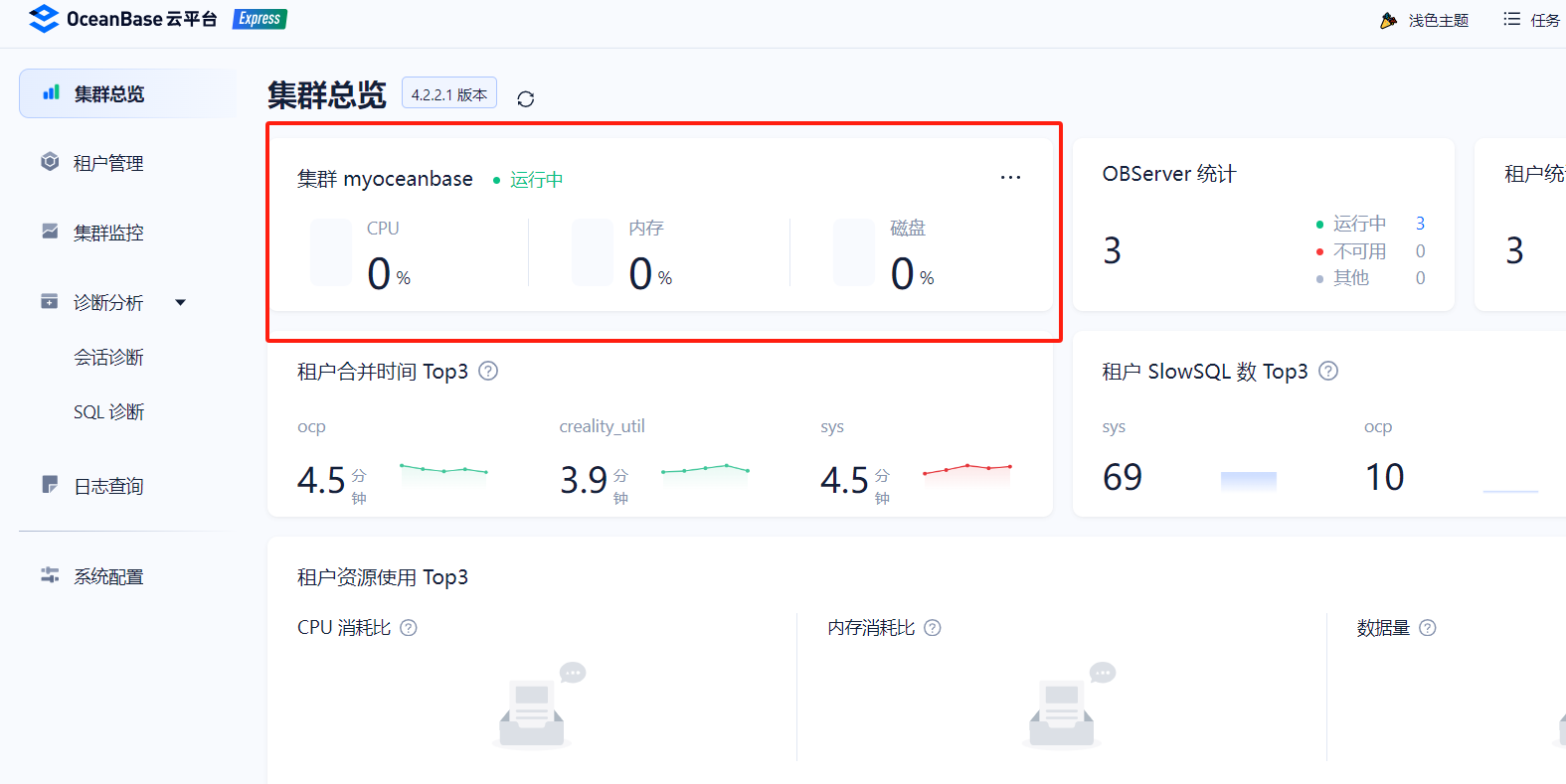Viewport: 1566px width, 784px height.
Task: Show help for 租户 SlowSQL 数 Top3
Action: (x=1328, y=371)
